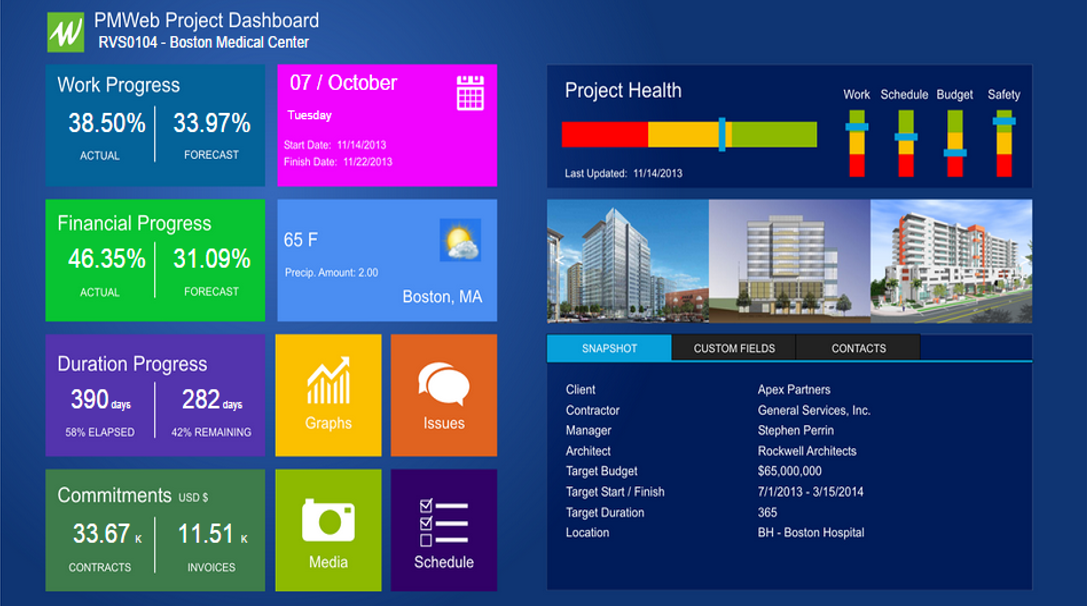Click the $65,000,000 target budget value
1087x606 pixels.
(x=790, y=471)
